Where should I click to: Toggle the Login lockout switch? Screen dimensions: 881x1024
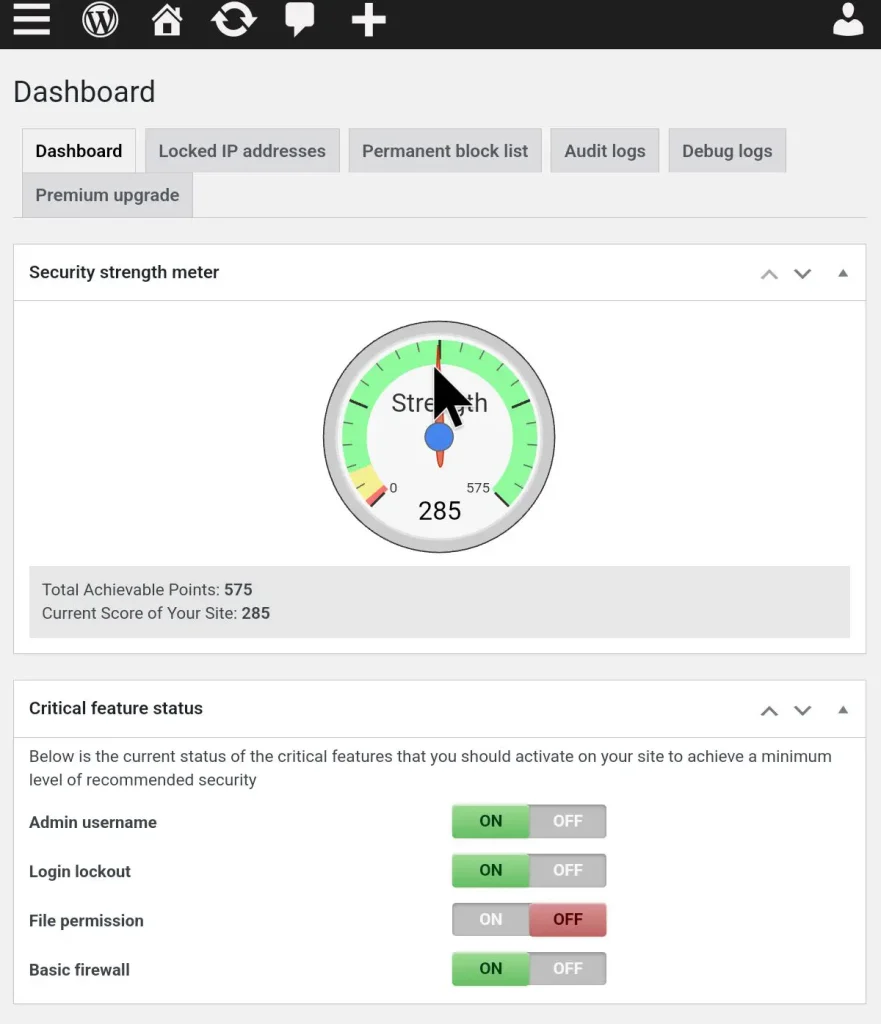529,871
